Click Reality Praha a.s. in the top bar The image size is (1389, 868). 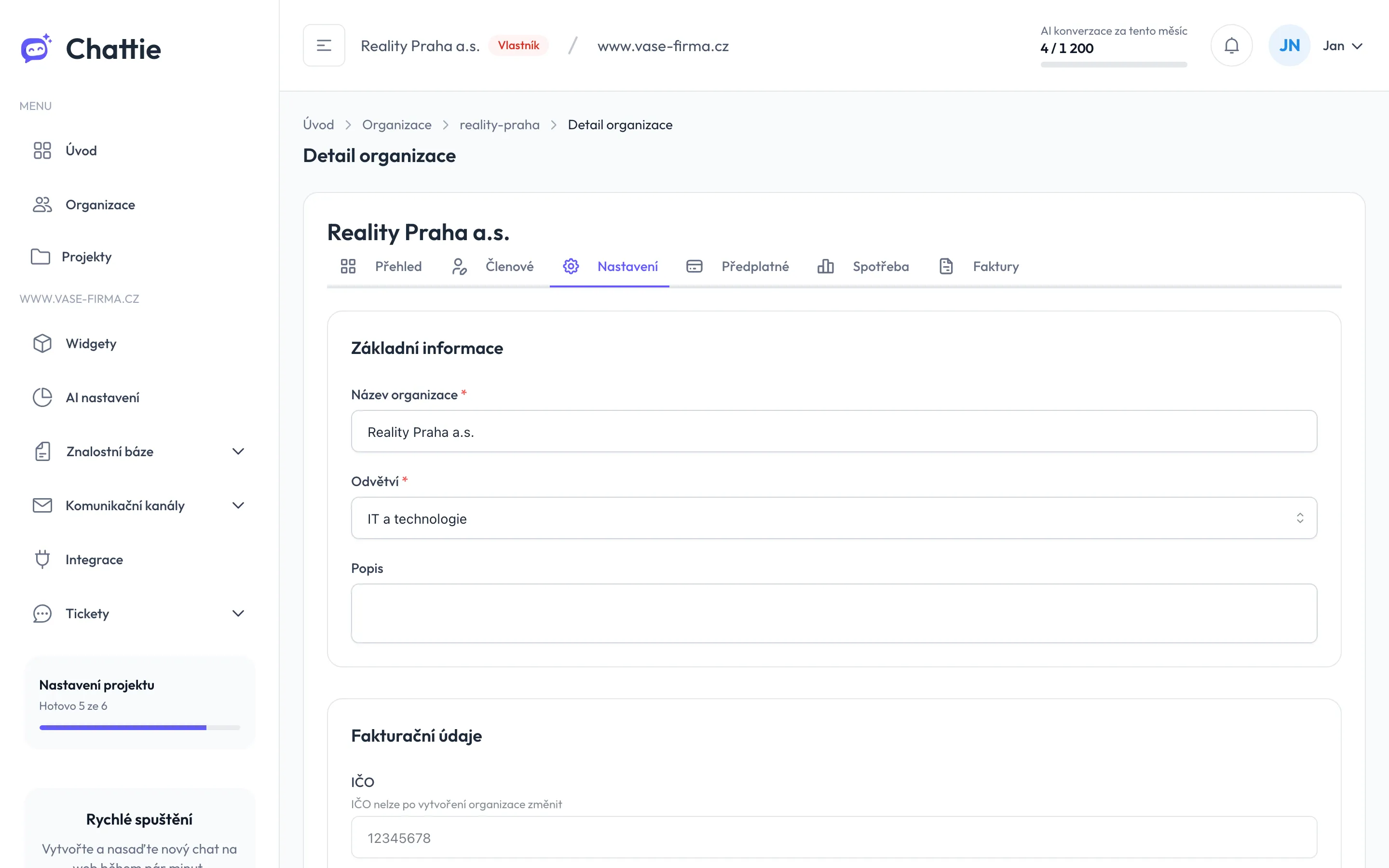point(420,46)
